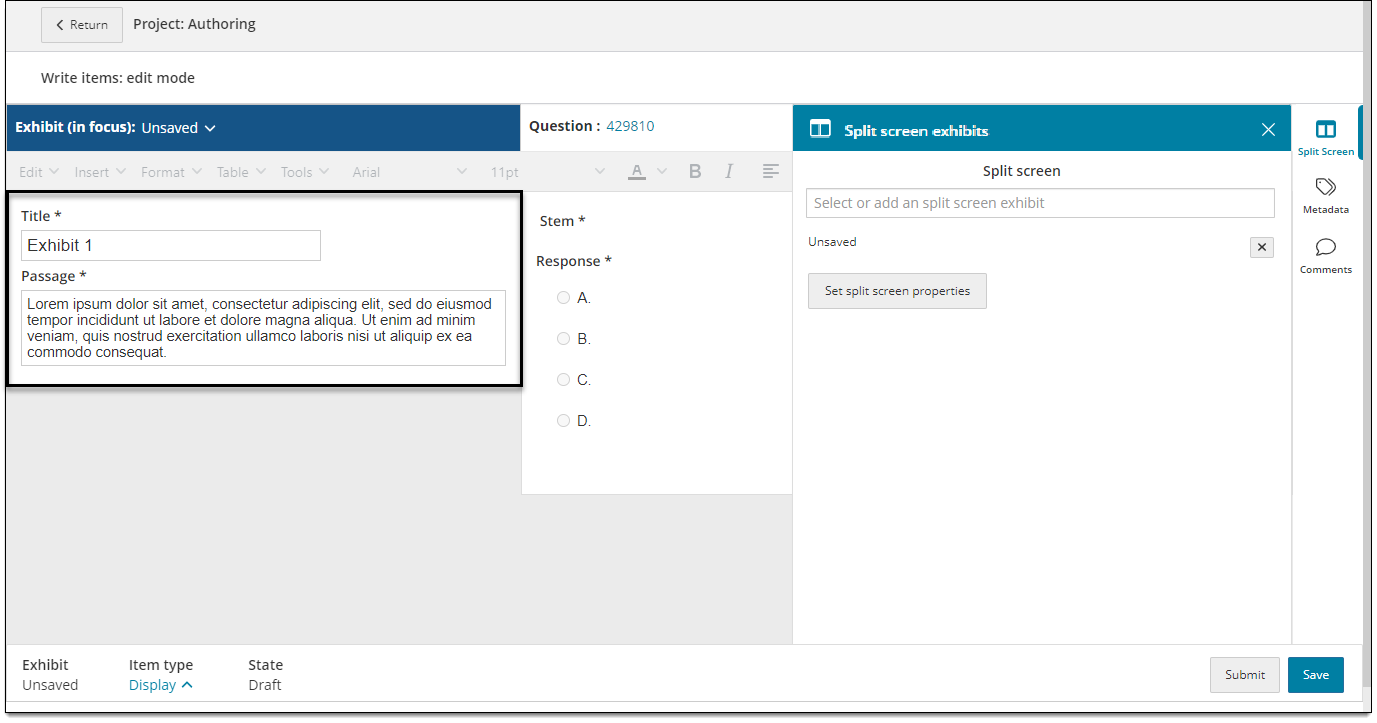Select response option A radio button
Screen dimensions: 1377x723
(563, 298)
